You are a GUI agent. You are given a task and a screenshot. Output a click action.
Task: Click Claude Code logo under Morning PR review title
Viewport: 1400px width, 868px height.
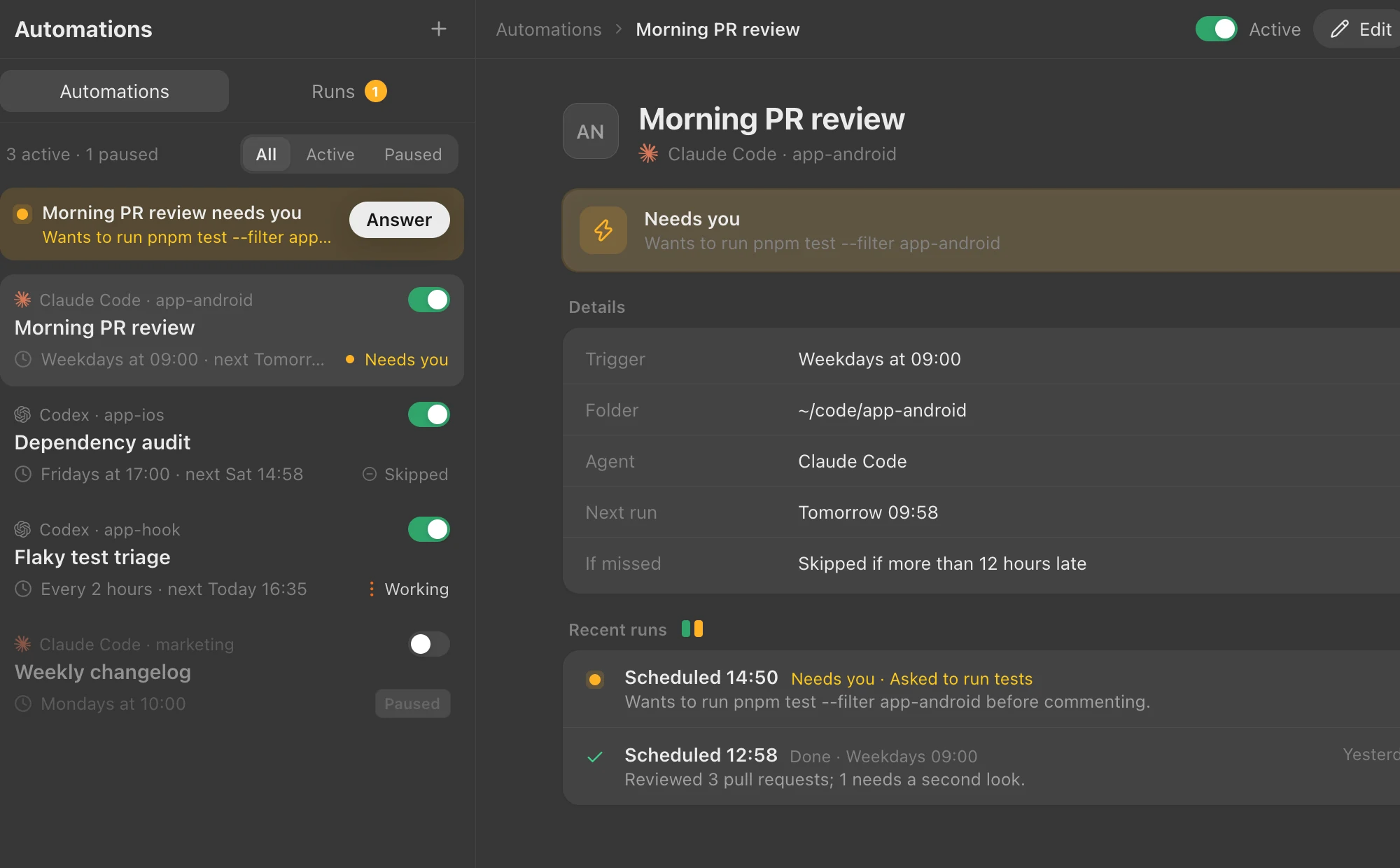[648, 153]
